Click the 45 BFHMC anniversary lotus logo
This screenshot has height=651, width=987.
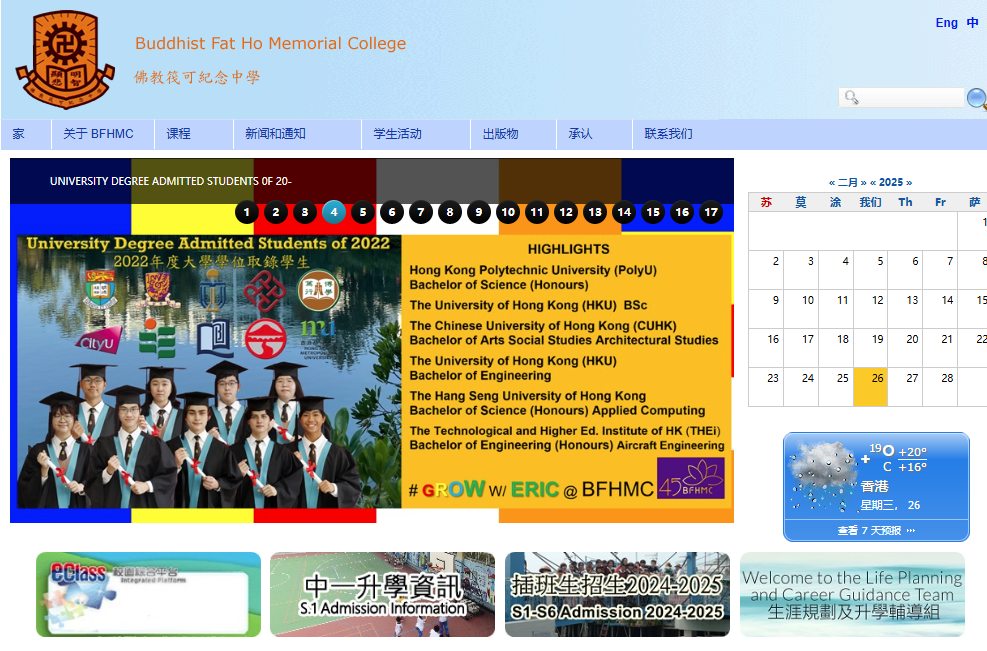point(691,478)
